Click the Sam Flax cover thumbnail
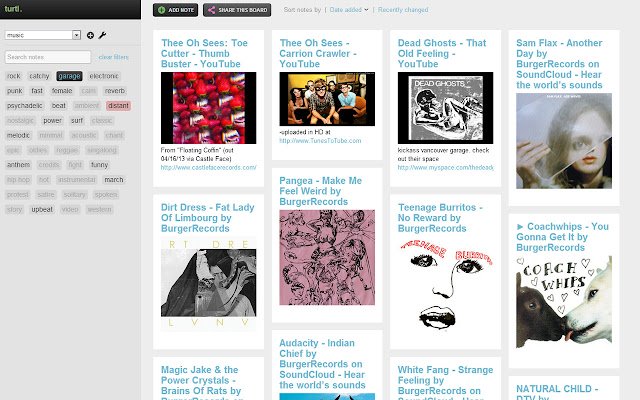 coord(564,141)
